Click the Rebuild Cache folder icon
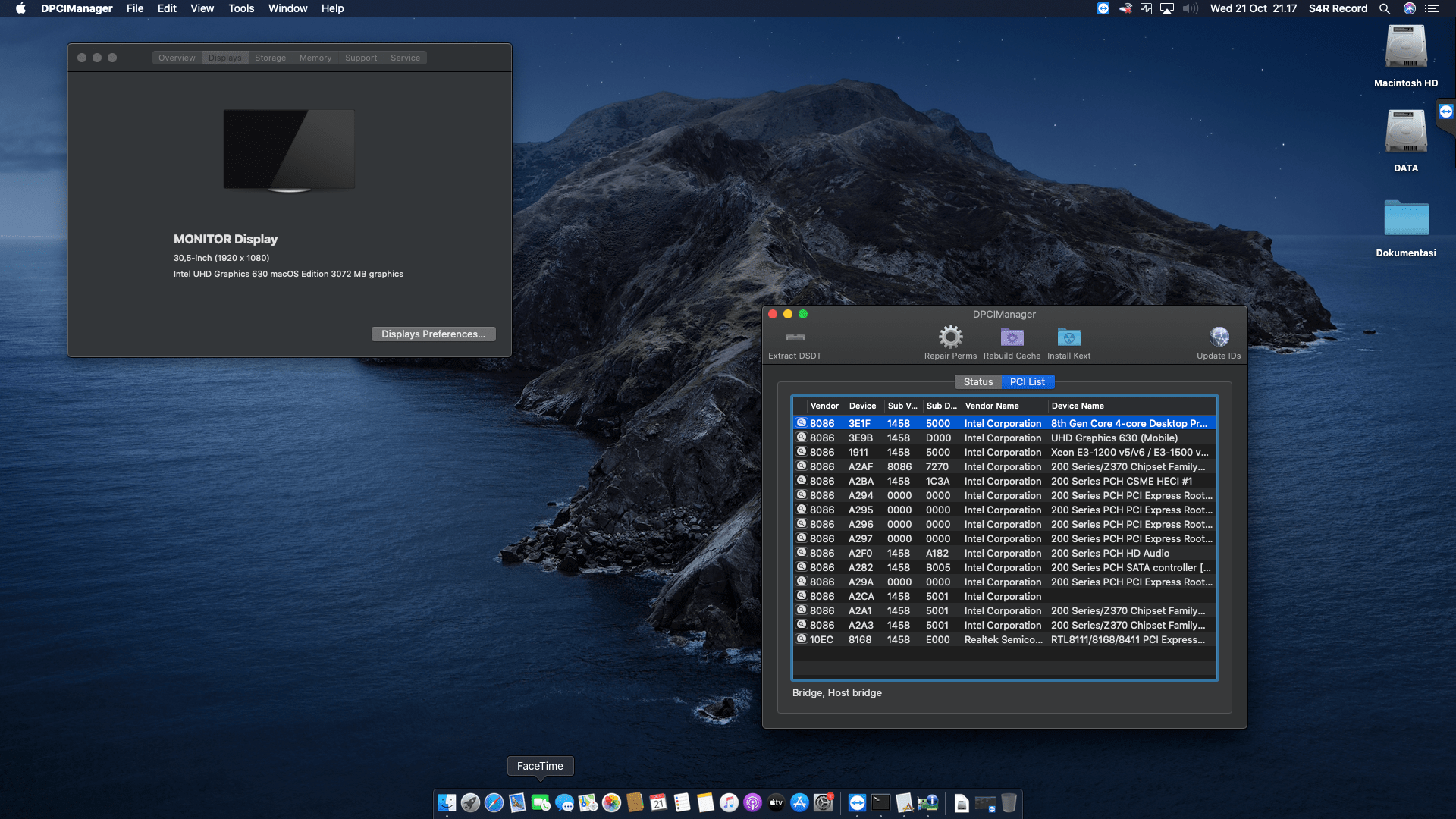Screen dimensions: 1456x819 click(1011, 336)
